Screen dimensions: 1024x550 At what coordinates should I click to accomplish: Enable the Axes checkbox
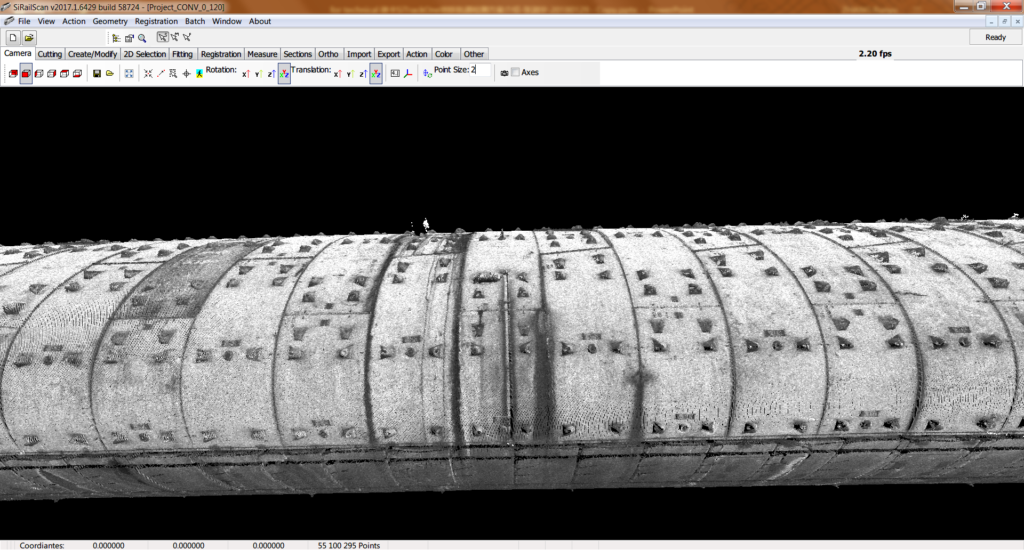click(x=516, y=73)
